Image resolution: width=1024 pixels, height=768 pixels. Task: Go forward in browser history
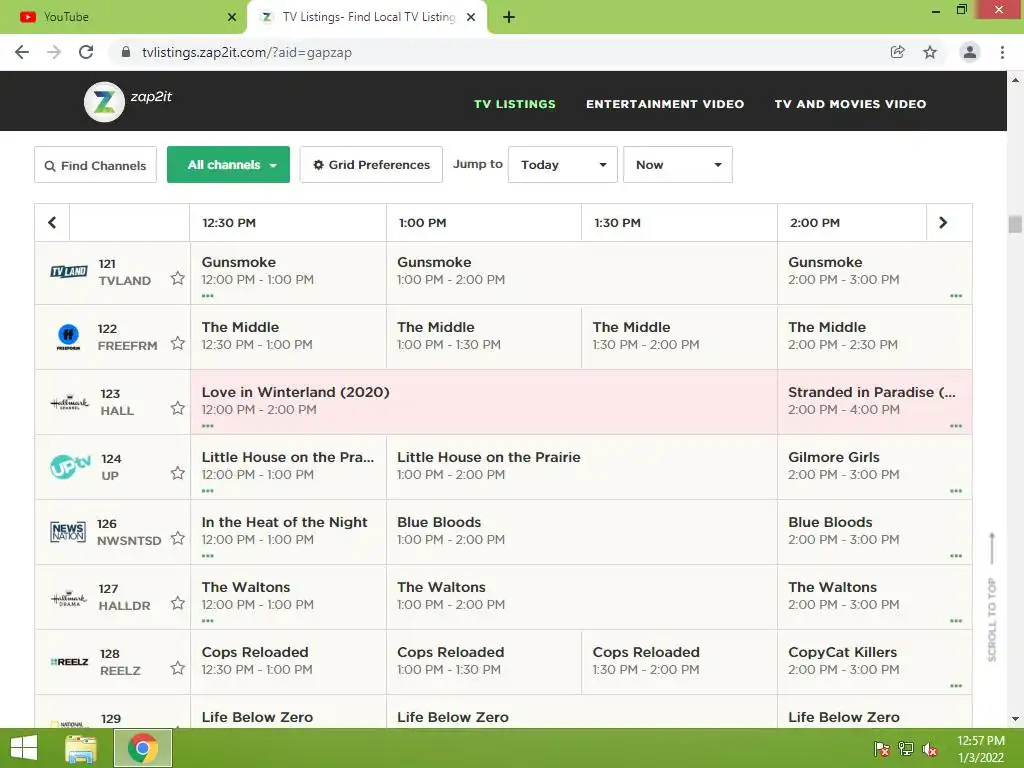tap(54, 52)
